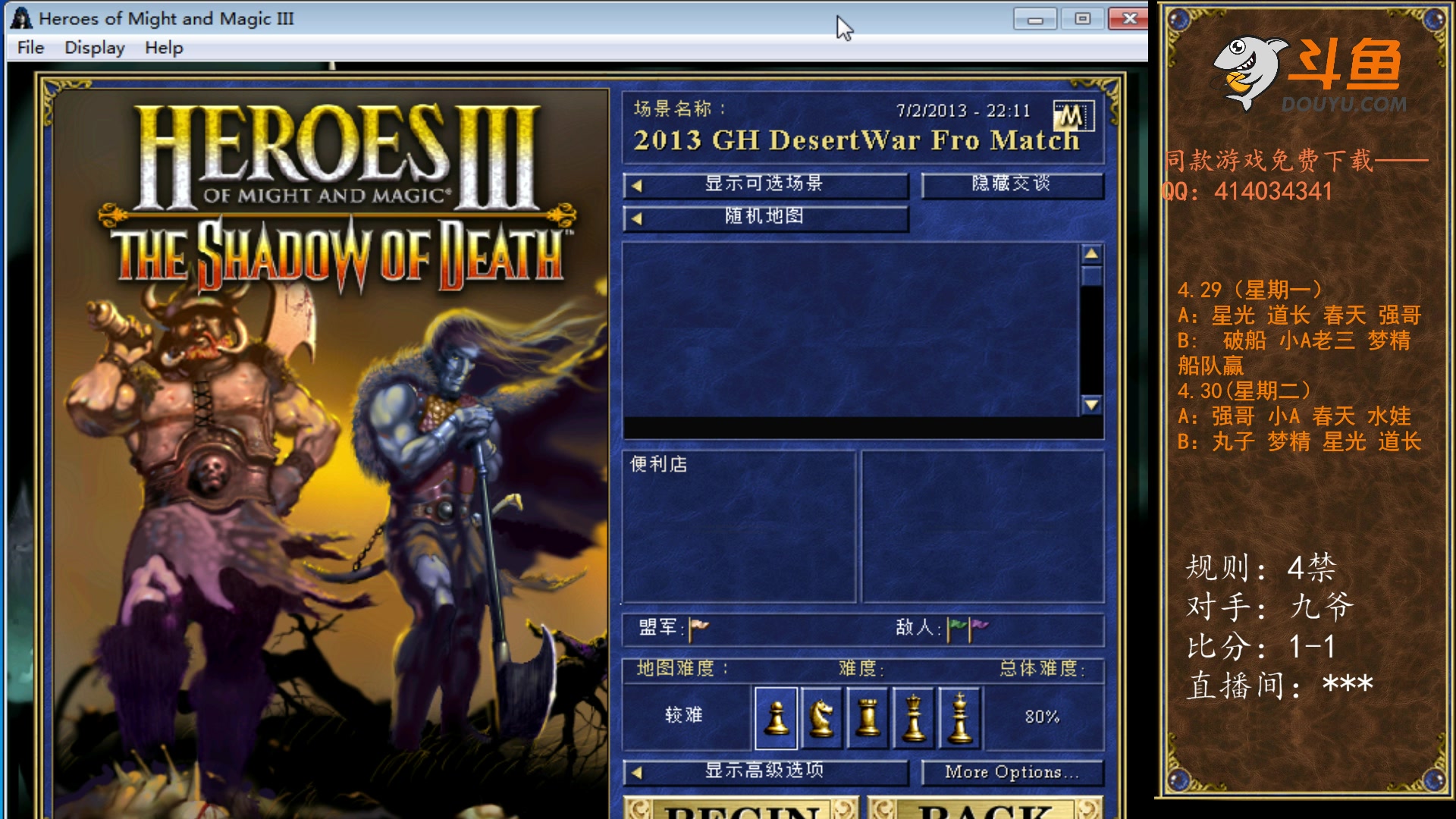Click the QQ: 414034341 text

1247,191
